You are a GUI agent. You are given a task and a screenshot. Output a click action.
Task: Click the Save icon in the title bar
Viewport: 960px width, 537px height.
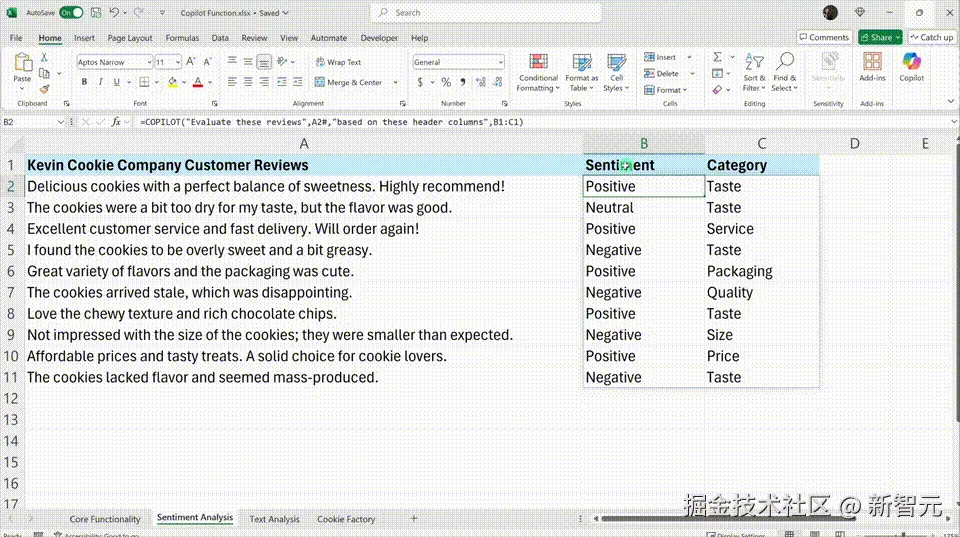(x=96, y=12)
